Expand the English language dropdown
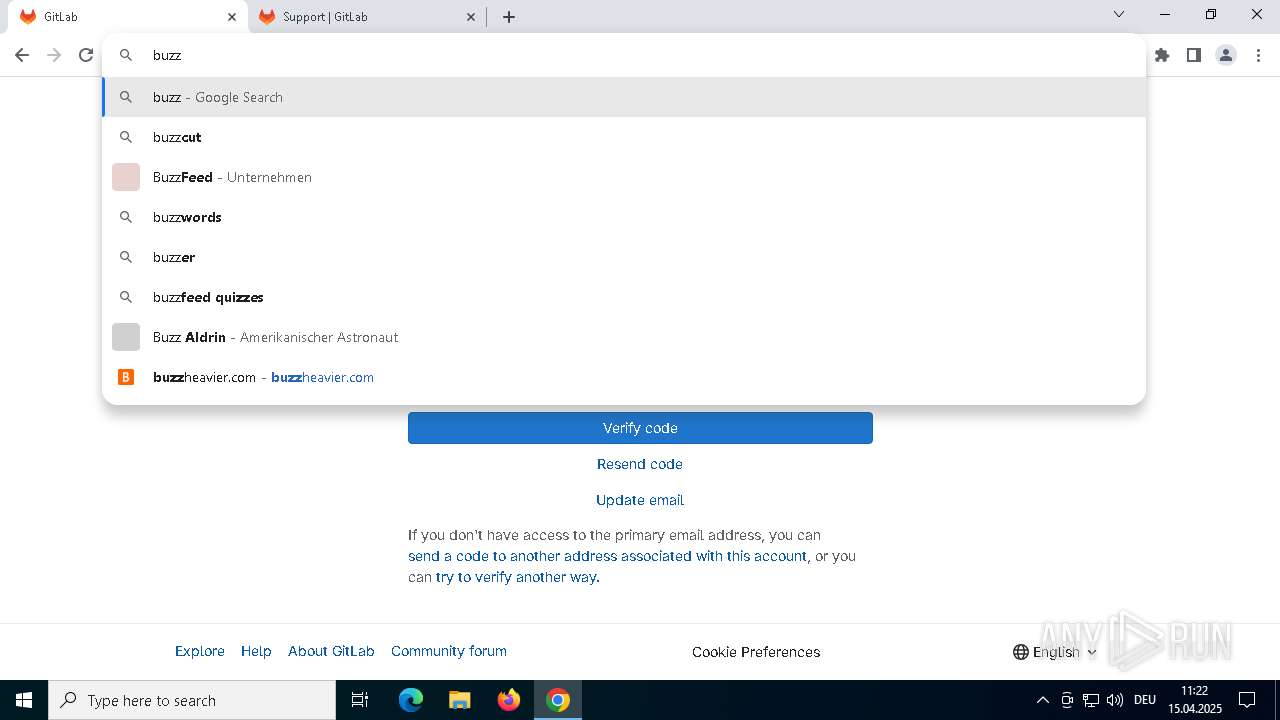Image resolution: width=1280 pixels, height=720 pixels. [1055, 652]
